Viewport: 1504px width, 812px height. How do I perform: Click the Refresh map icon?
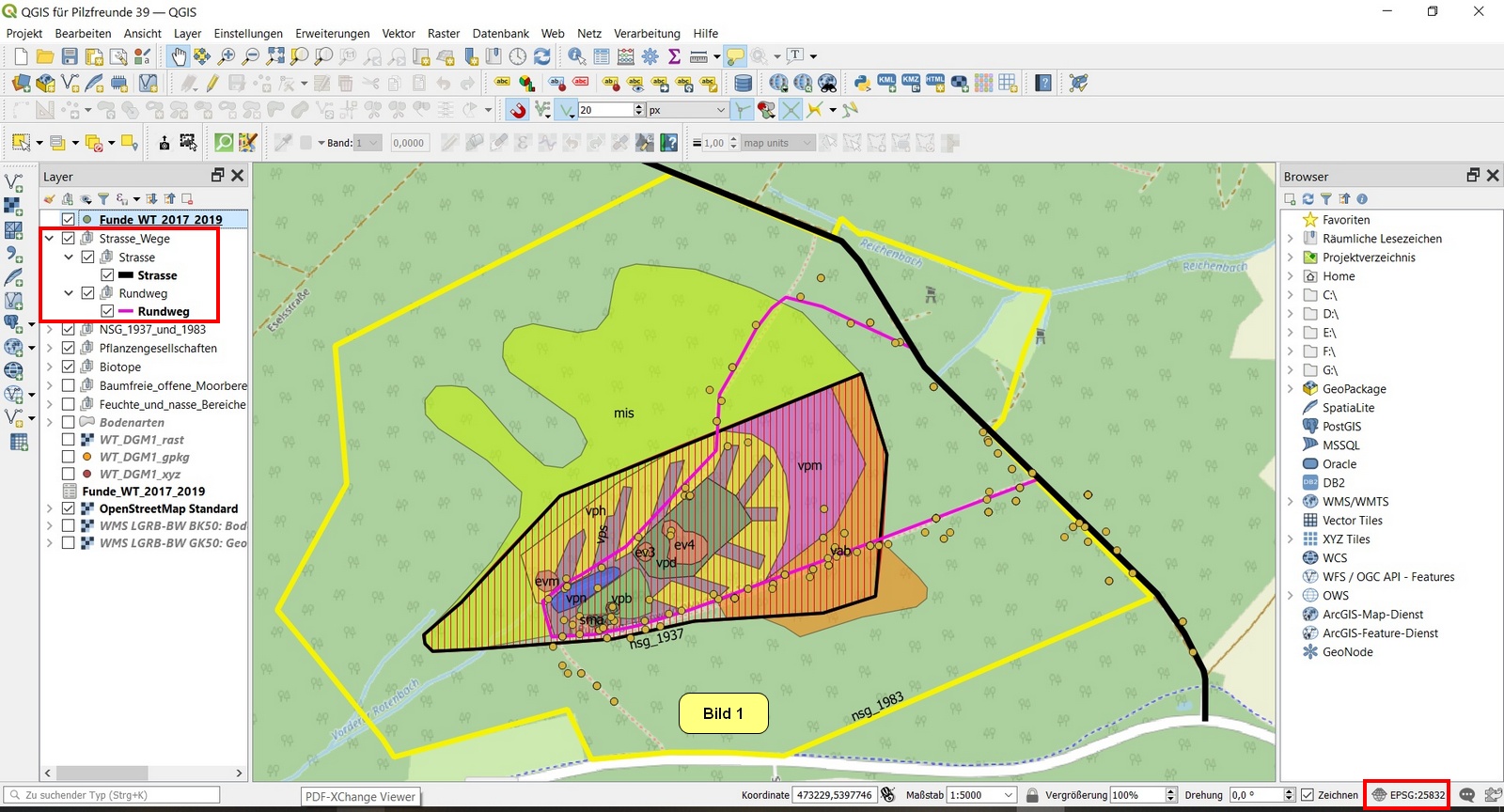click(x=542, y=56)
